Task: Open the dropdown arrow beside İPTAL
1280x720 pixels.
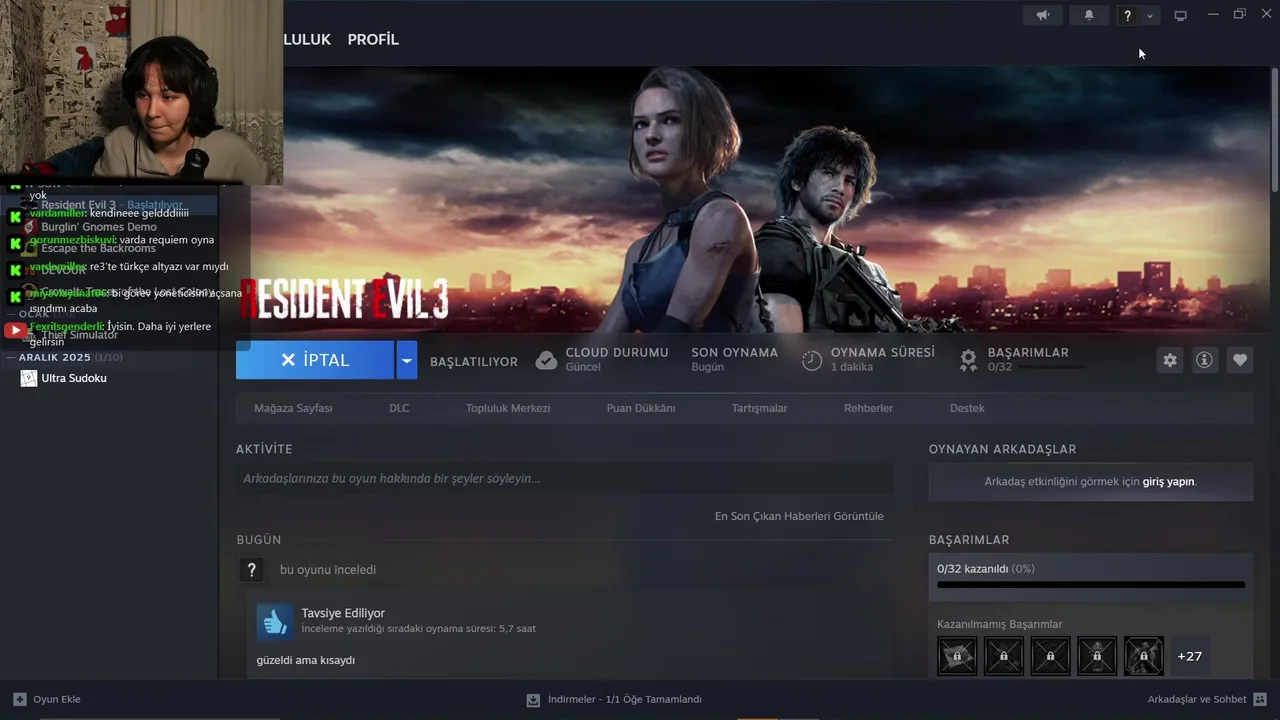Action: 406,360
